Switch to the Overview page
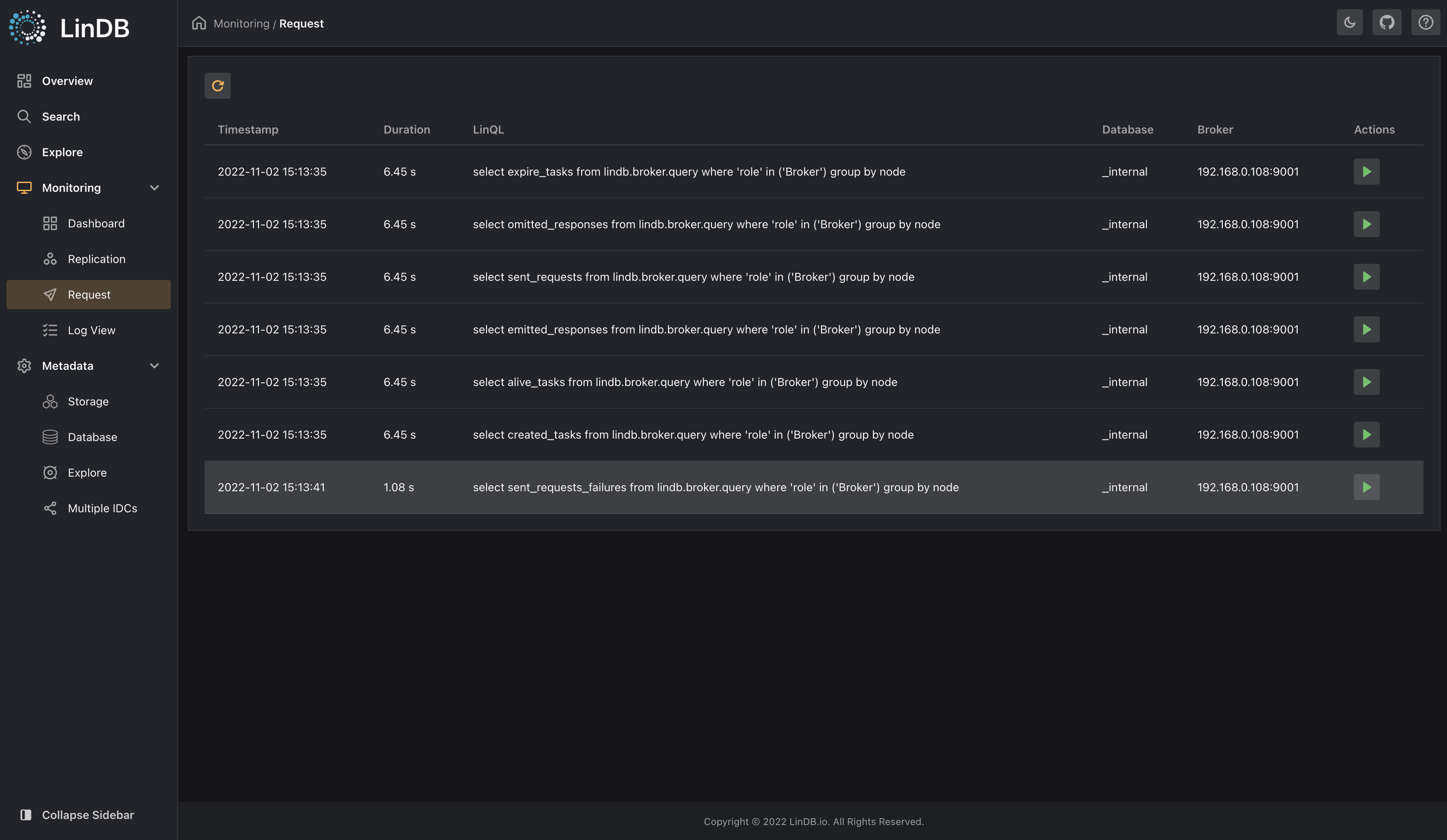 (67, 81)
